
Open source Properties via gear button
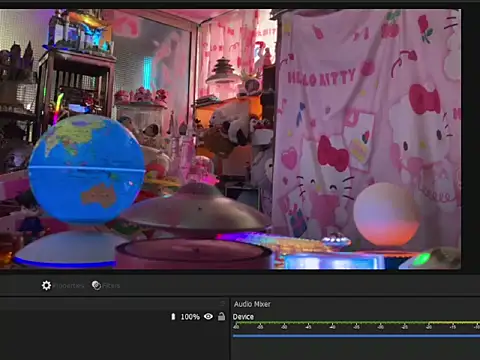pos(62,286)
